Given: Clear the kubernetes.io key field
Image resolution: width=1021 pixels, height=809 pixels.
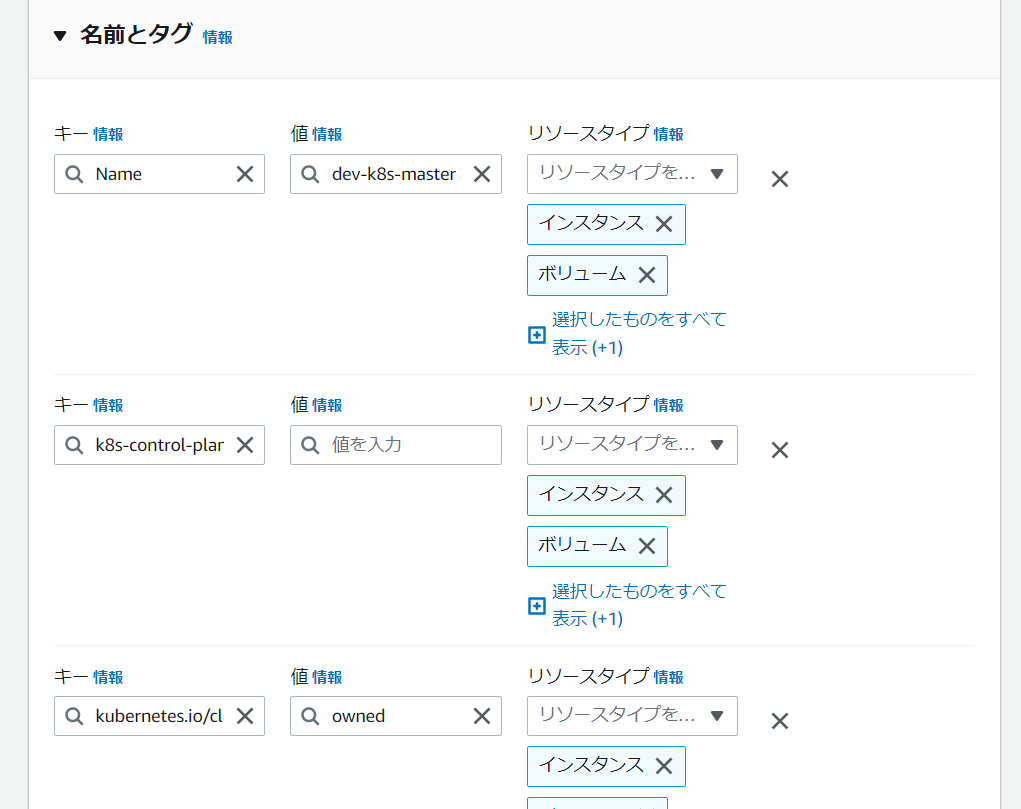Looking at the screenshot, I should pyautogui.click(x=245, y=716).
